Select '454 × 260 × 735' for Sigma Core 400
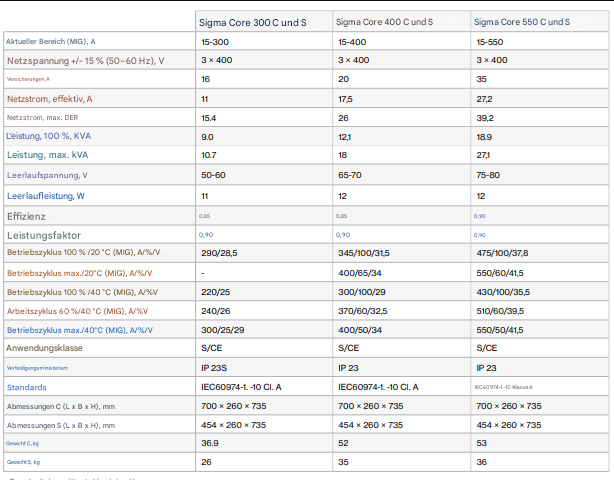Image resolution: width=614 pixels, height=480 pixels. [x=370, y=425]
